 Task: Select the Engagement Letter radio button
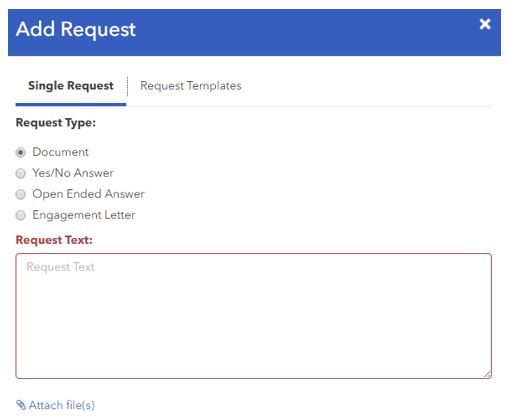point(21,215)
